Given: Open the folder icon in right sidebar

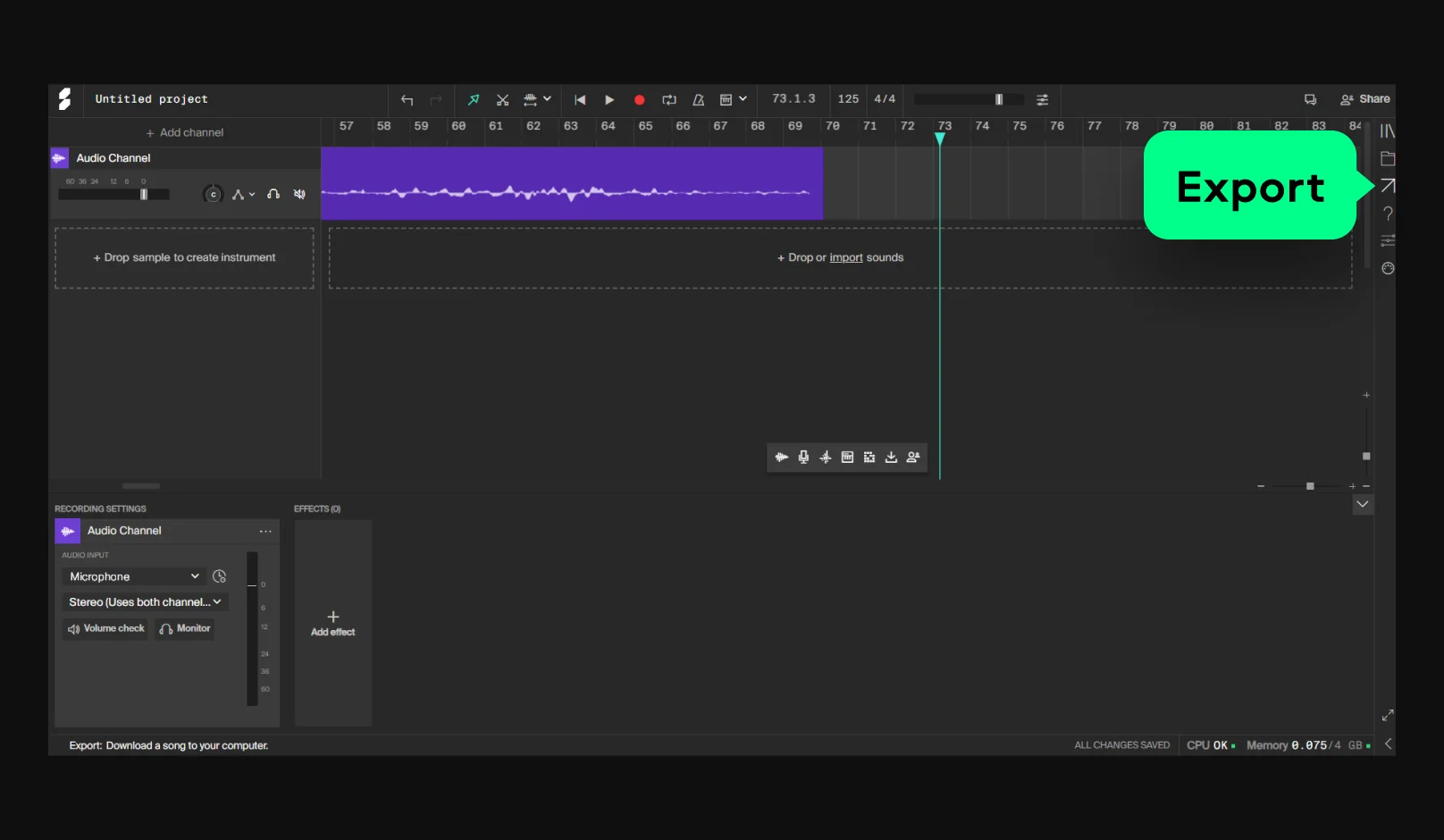Looking at the screenshot, I should [x=1387, y=159].
